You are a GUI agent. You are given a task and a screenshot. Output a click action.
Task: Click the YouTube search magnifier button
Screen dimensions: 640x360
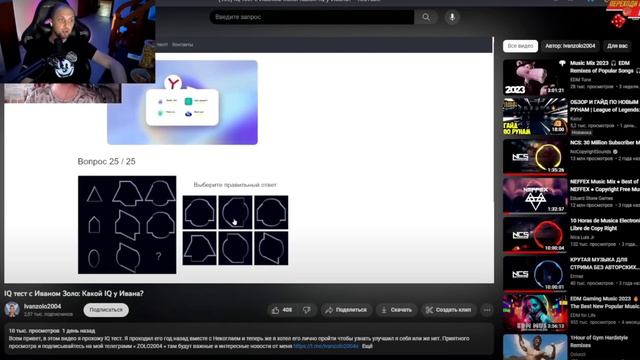pos(426,17)
